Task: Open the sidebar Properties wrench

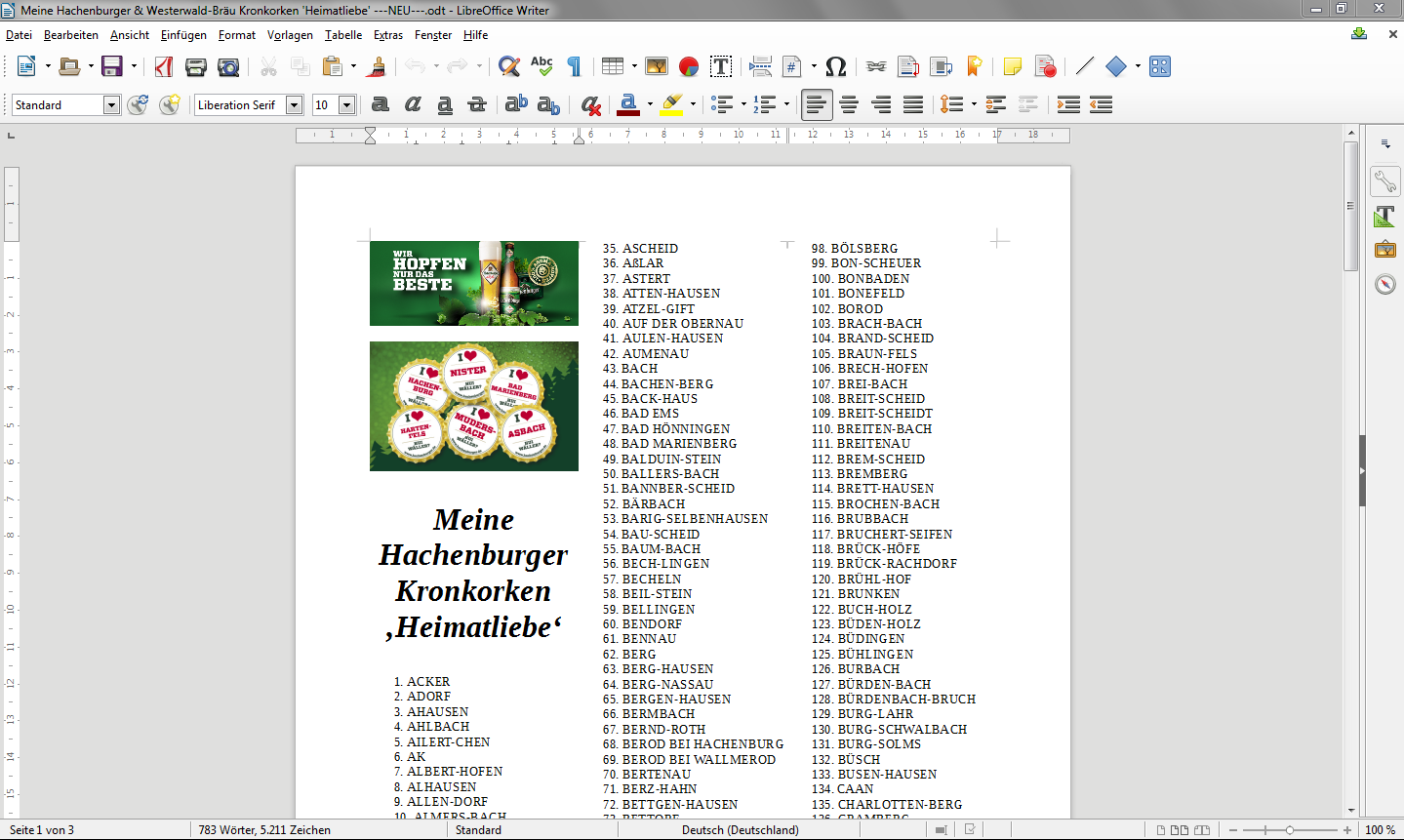Action: 1385,181
